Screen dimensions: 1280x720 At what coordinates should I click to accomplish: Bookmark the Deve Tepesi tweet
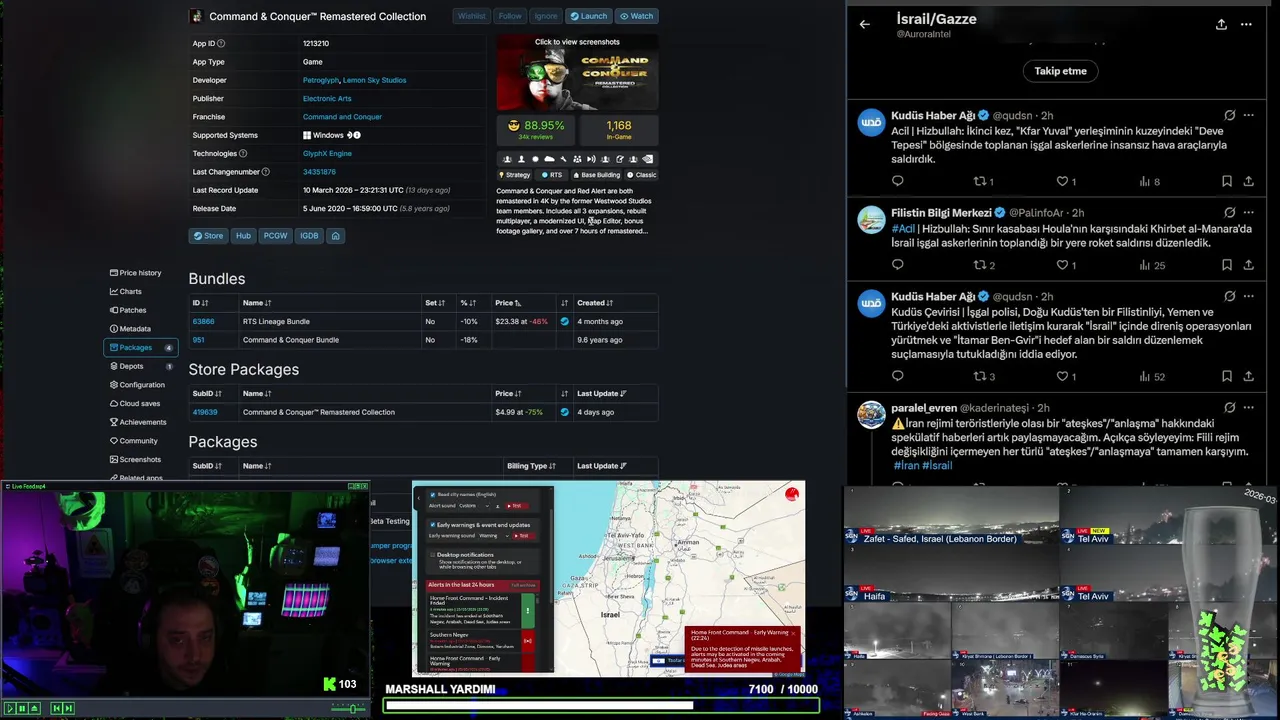pos(1226,181)
